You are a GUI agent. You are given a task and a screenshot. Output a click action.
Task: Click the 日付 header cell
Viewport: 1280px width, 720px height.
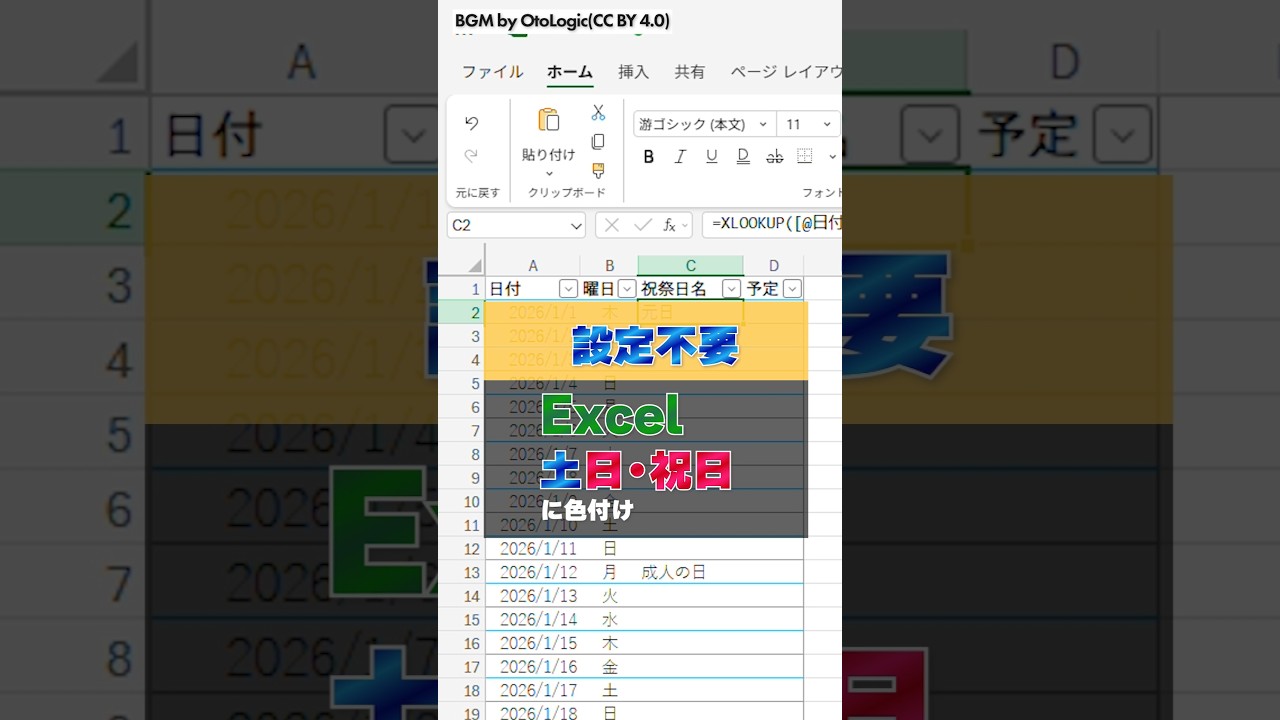click(532, 289)
